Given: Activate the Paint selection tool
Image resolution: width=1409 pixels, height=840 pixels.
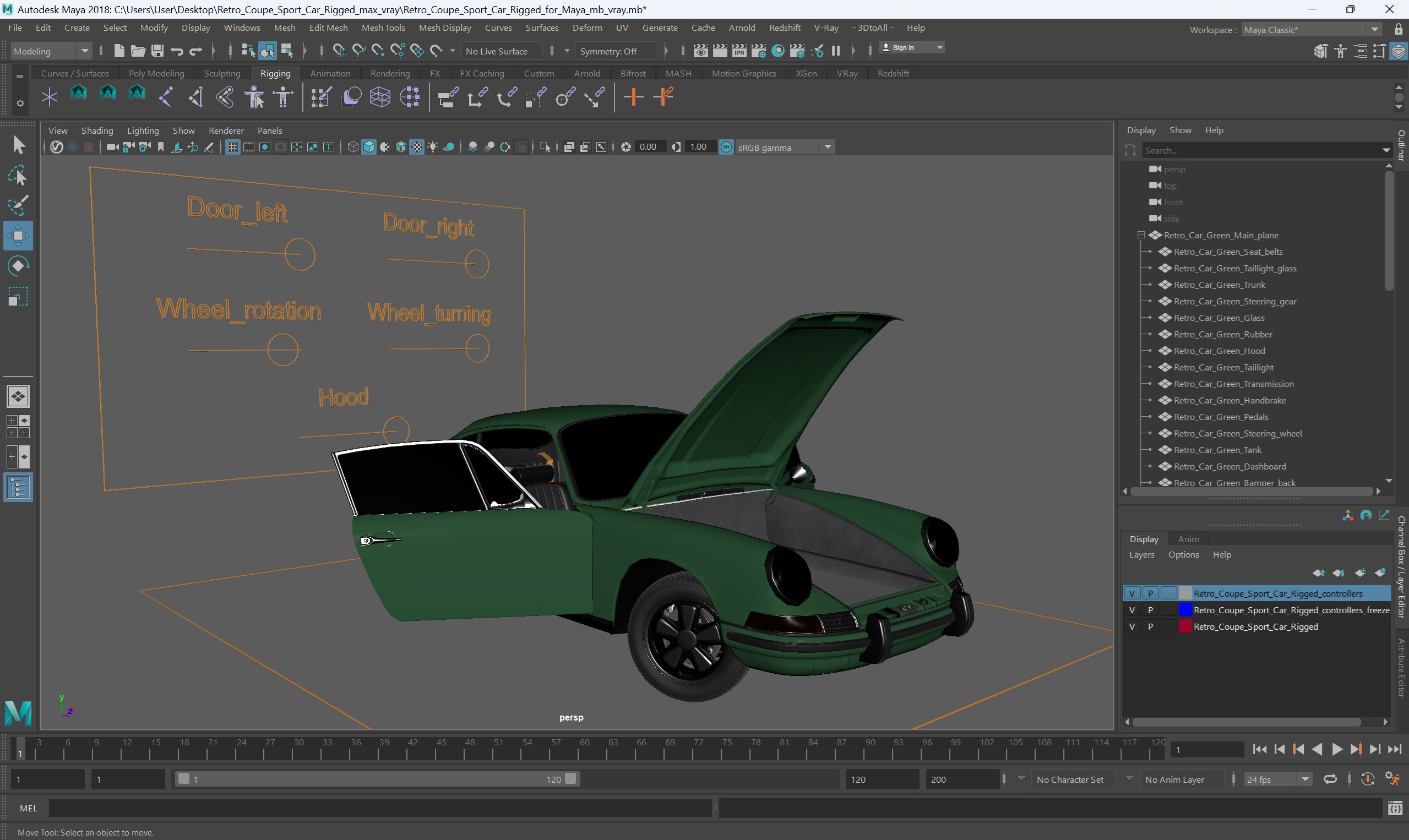Looking at the screenshot, I should (18, 205).
